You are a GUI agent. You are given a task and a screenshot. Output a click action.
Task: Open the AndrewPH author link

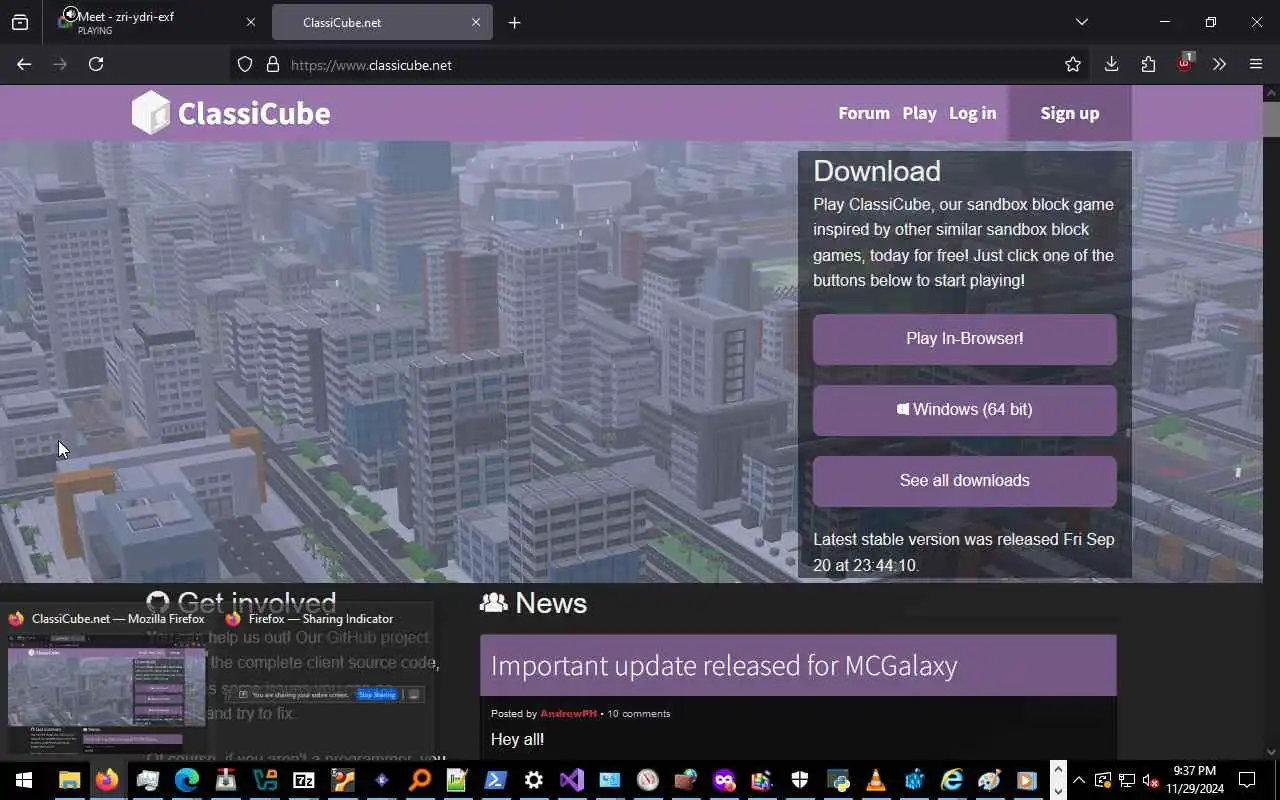pyautogui.click(x=568, y=713)
